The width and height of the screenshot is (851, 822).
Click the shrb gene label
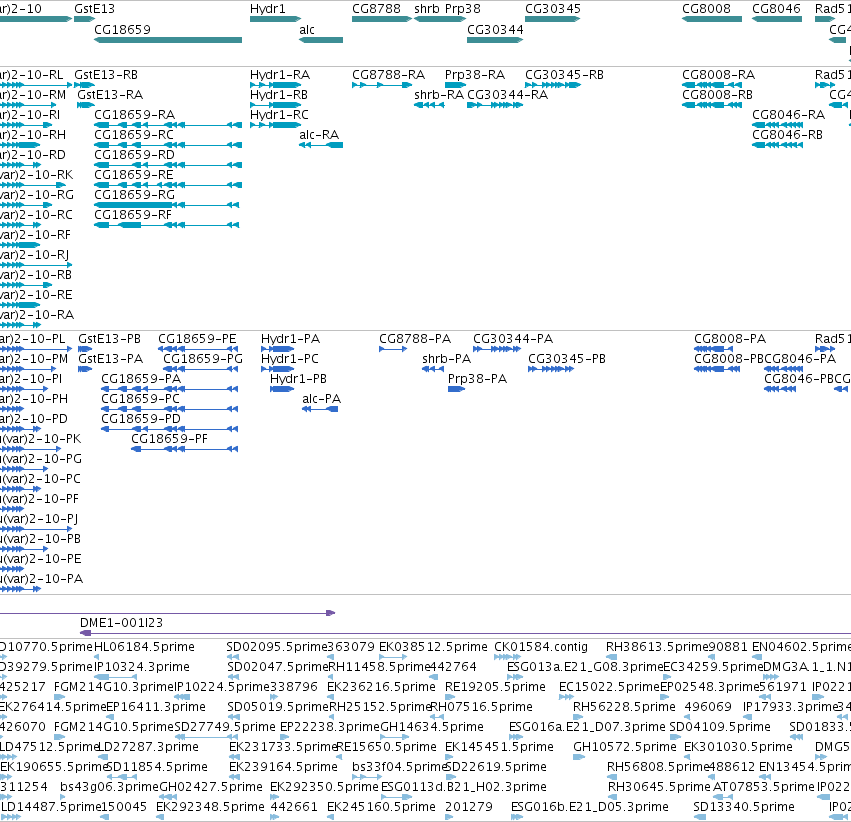[x=427, y=9]
